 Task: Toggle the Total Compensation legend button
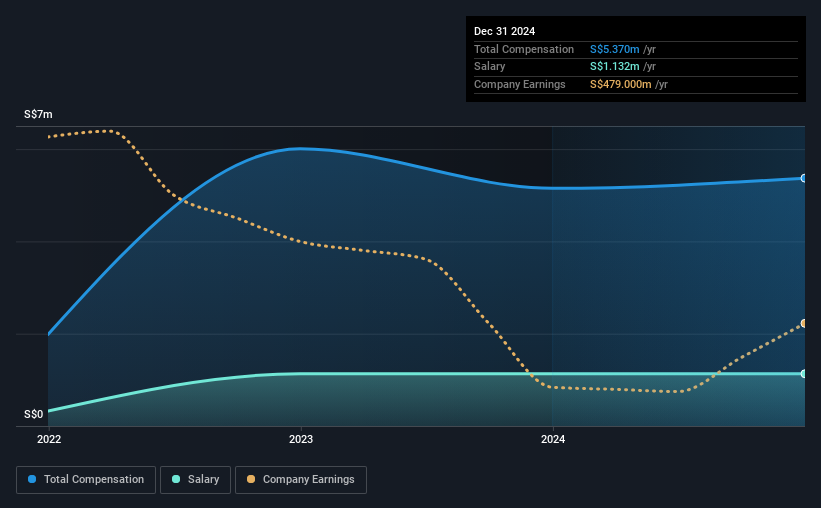86,480
